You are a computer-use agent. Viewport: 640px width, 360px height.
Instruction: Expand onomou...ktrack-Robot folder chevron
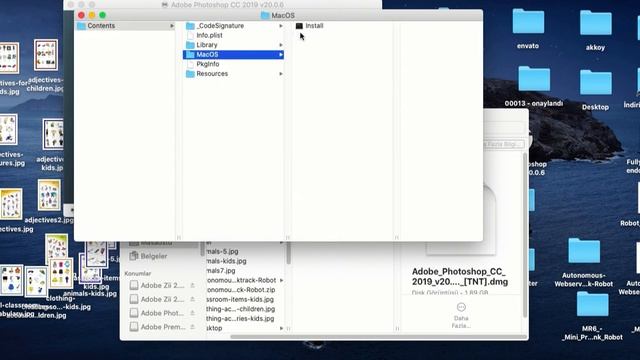[281, 280]
